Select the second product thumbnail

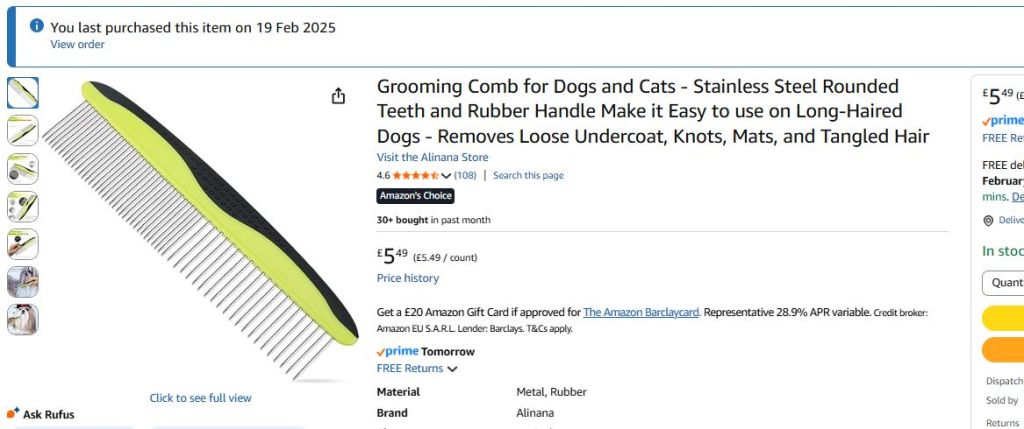pyautogui.click(x=23, y=130)
